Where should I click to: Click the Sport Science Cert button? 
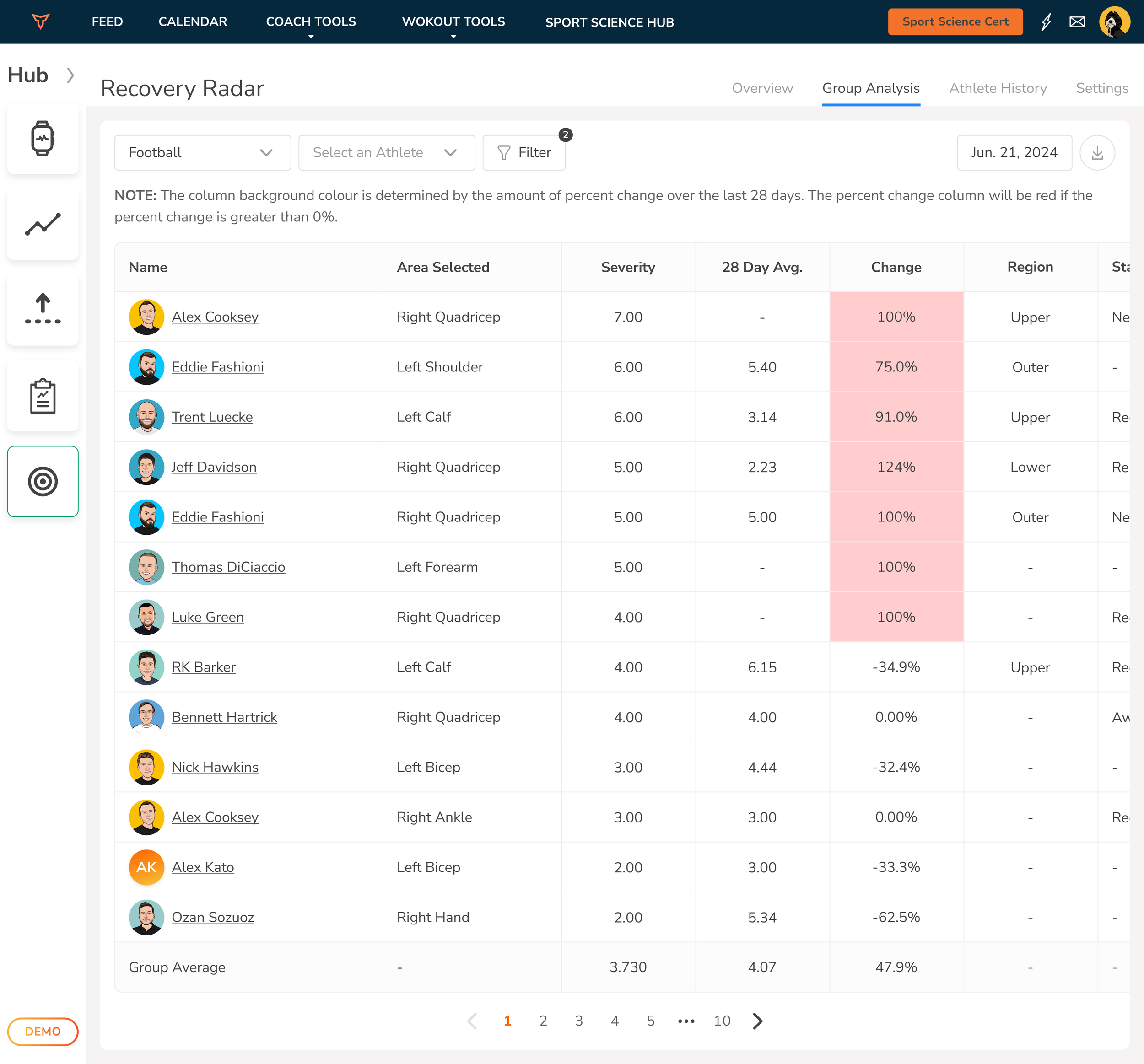[x=955, y=22]
